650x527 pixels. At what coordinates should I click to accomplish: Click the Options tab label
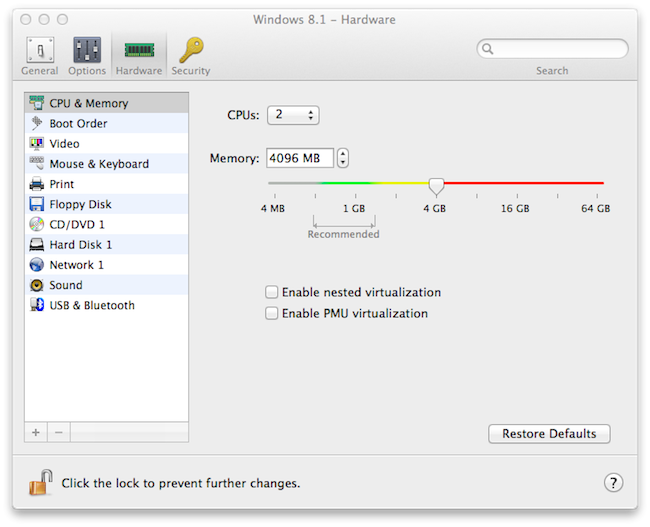click(87, 70)
